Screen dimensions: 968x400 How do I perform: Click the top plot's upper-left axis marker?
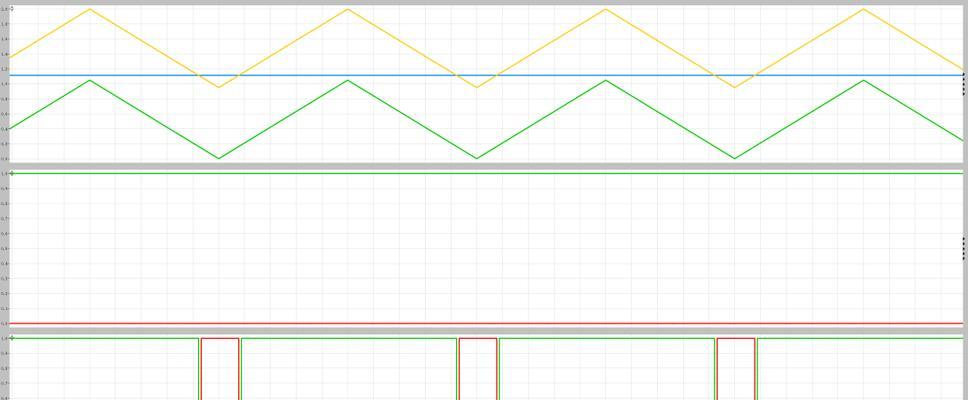click(12, 9)
